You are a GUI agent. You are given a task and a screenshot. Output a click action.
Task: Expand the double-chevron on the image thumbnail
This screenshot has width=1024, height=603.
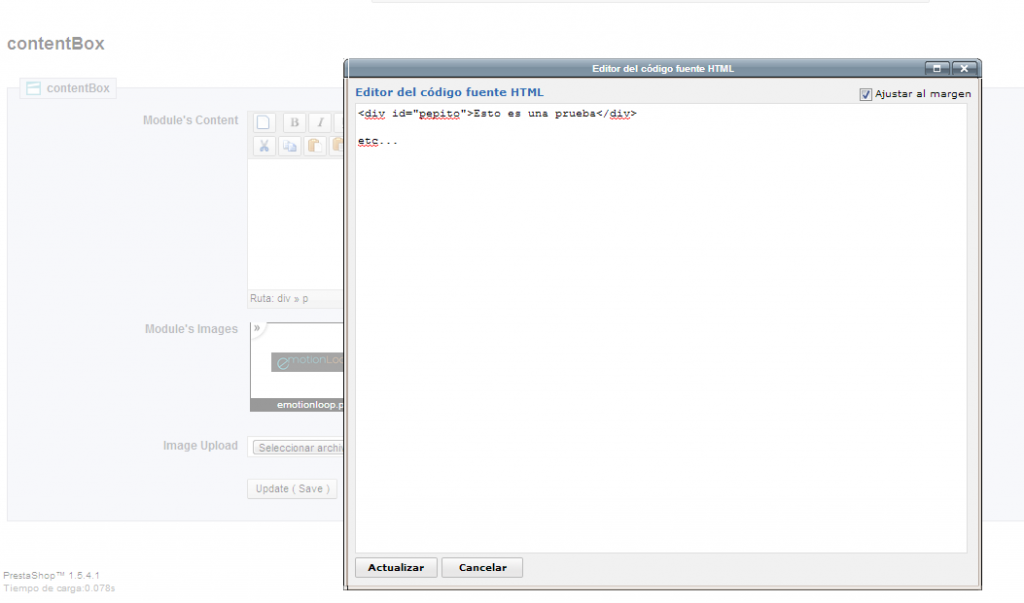point(257,328)
